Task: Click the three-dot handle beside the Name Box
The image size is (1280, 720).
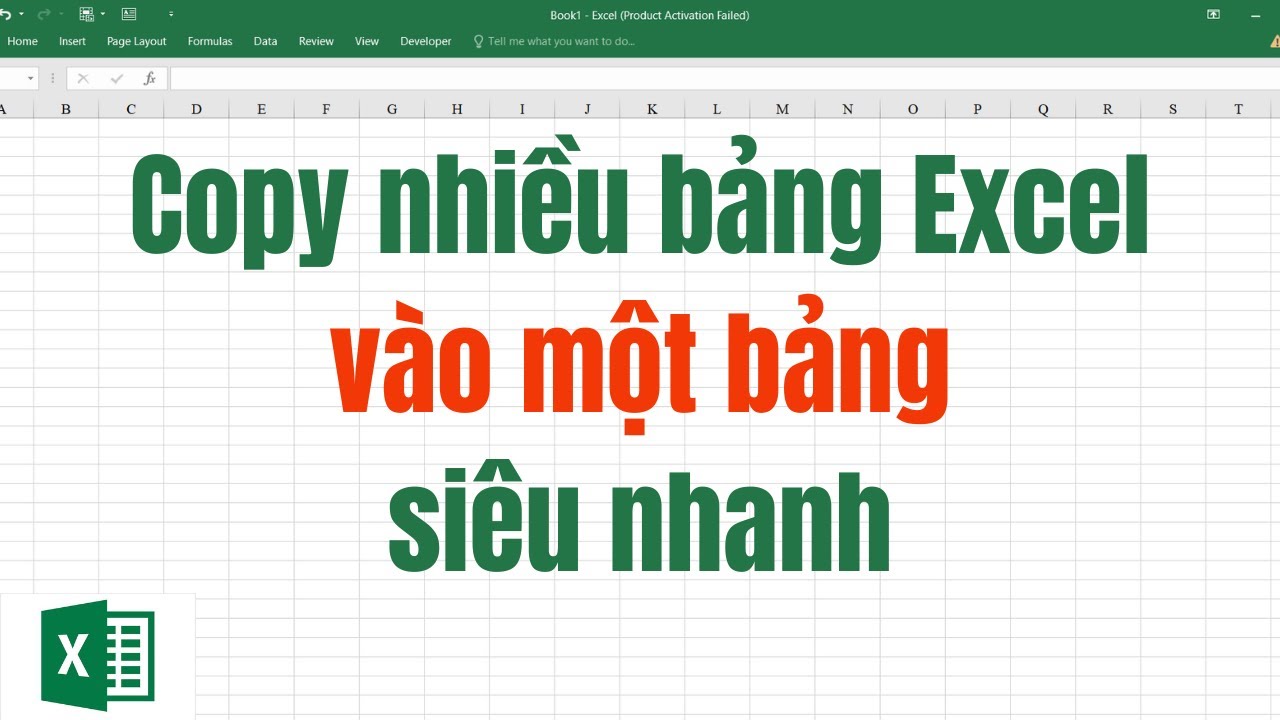Action: (x=53, y=78)
